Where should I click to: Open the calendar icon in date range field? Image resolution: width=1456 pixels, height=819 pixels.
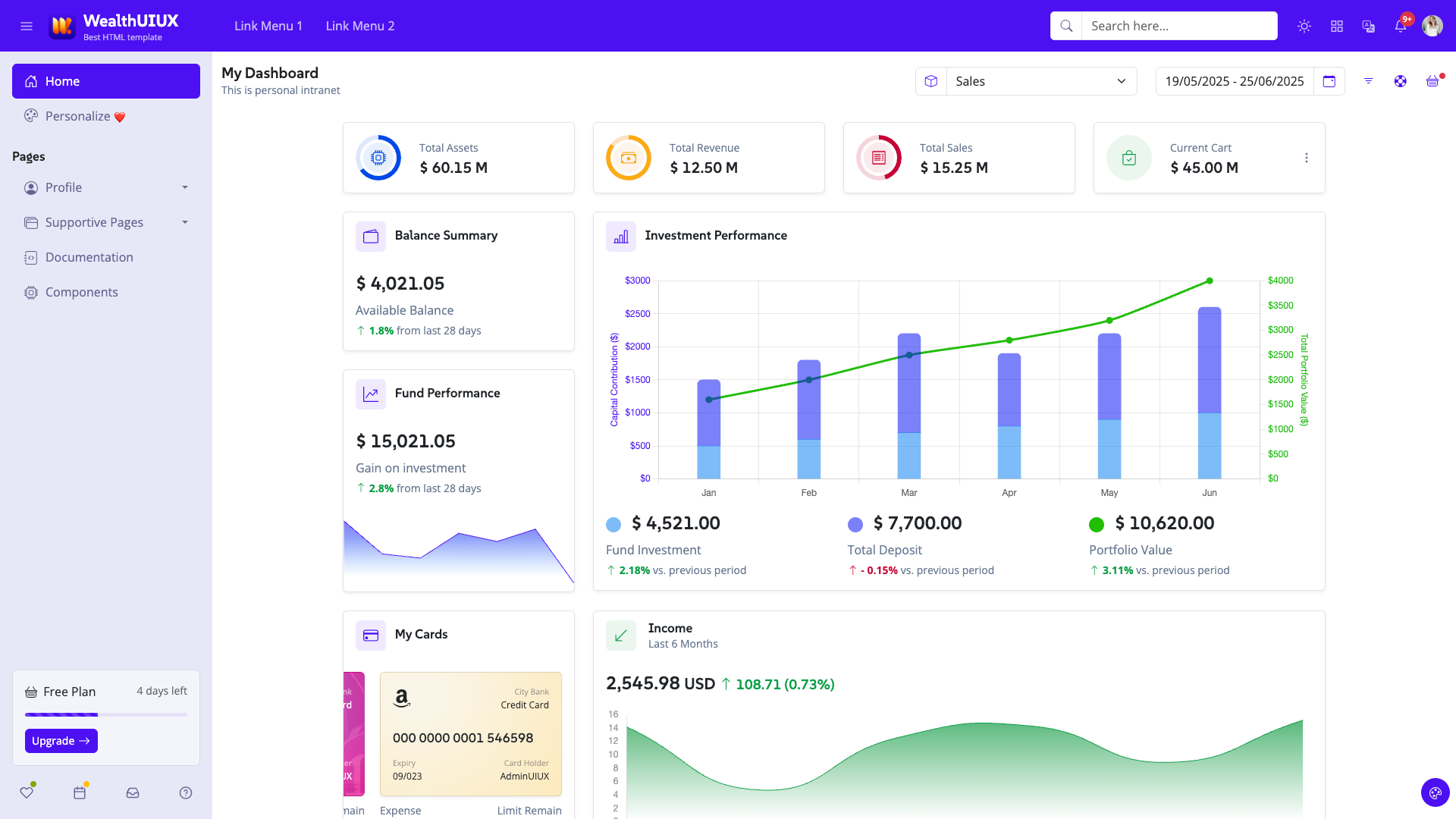click(x=1329, y=81)
